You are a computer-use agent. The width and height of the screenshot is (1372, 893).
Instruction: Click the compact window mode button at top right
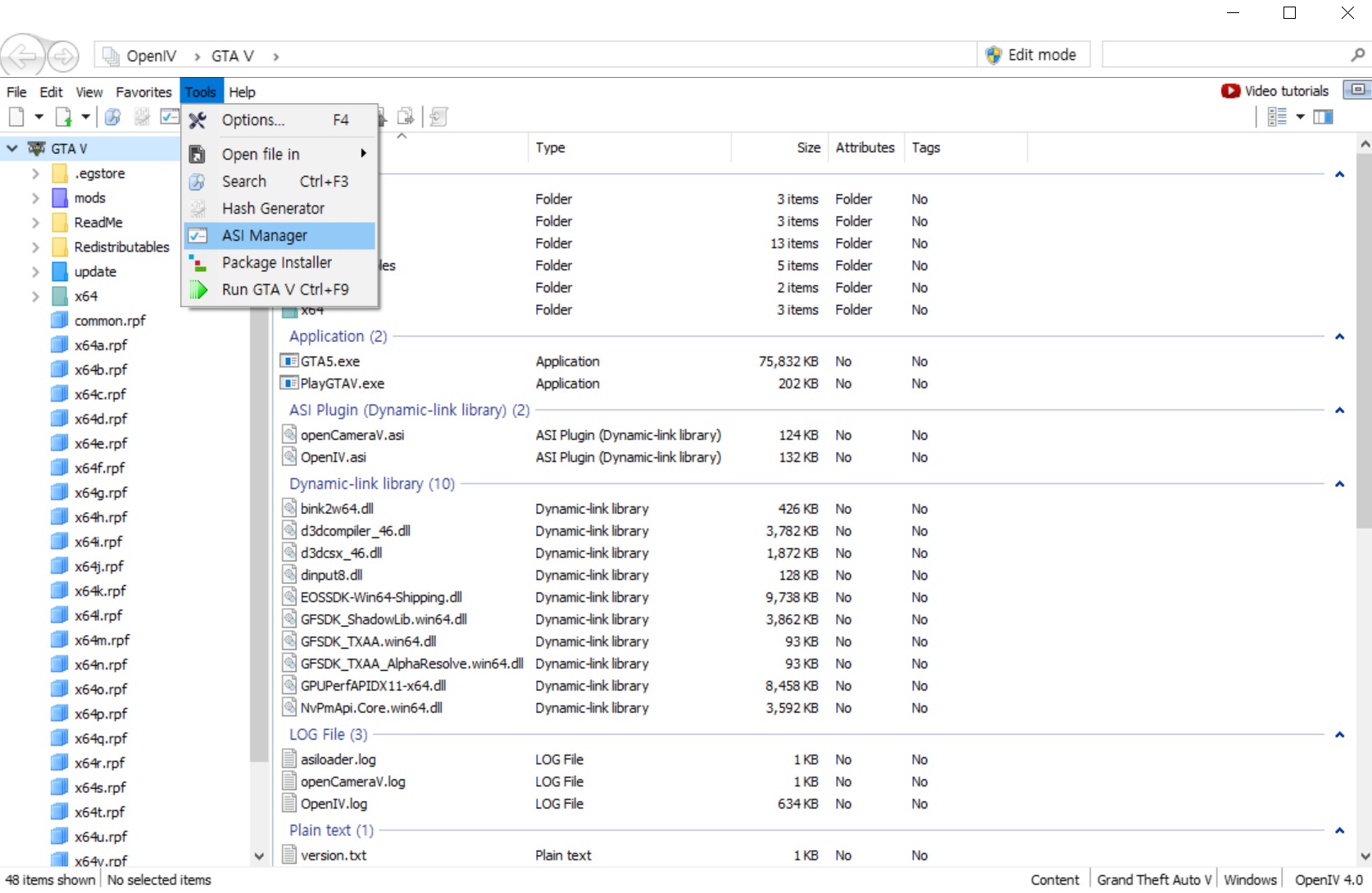pos(1357,89)
